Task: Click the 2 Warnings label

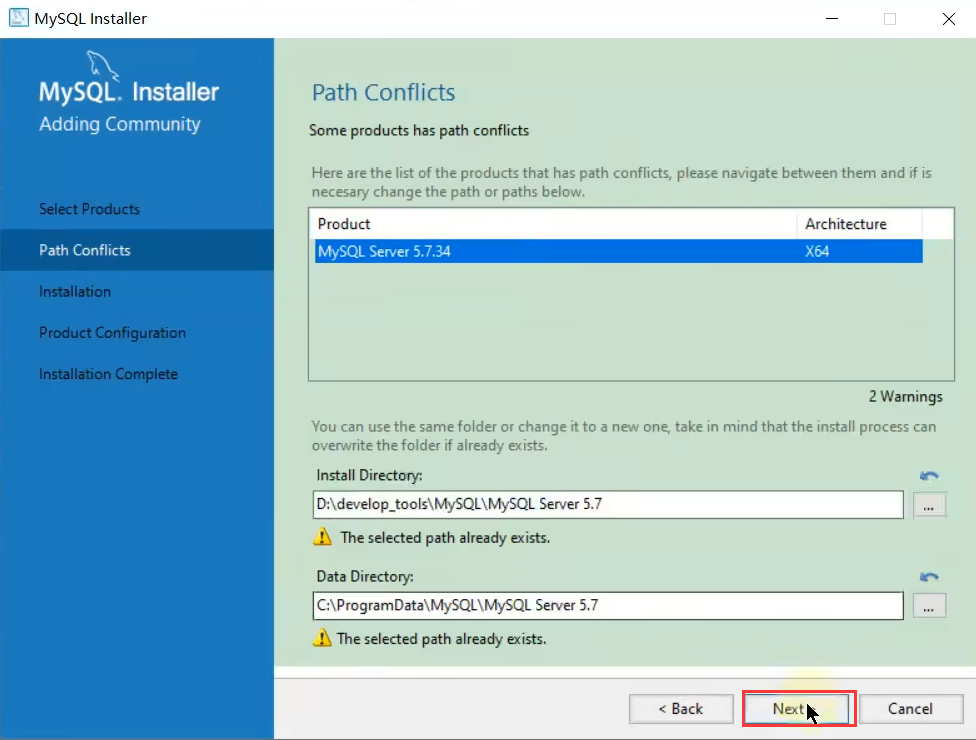Action: click(906, 397)
